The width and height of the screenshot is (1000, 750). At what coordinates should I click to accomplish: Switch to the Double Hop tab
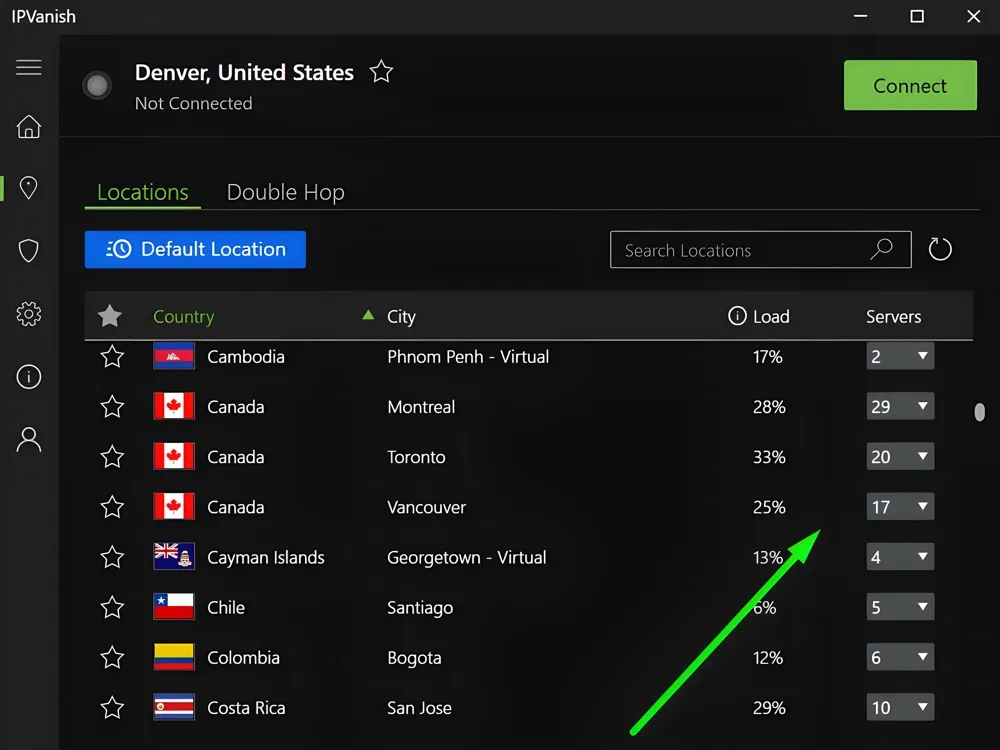286,192
